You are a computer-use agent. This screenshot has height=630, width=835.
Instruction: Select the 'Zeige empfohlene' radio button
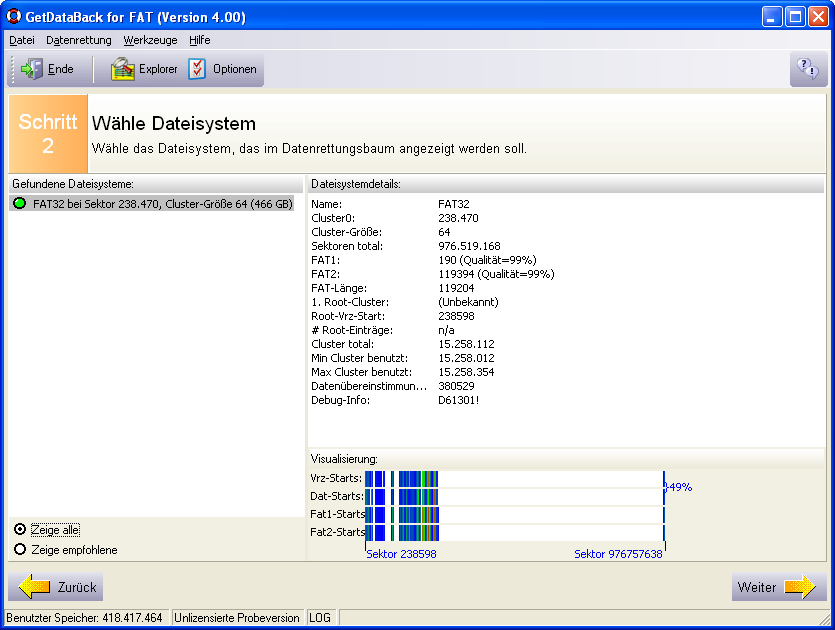[20, 549]
